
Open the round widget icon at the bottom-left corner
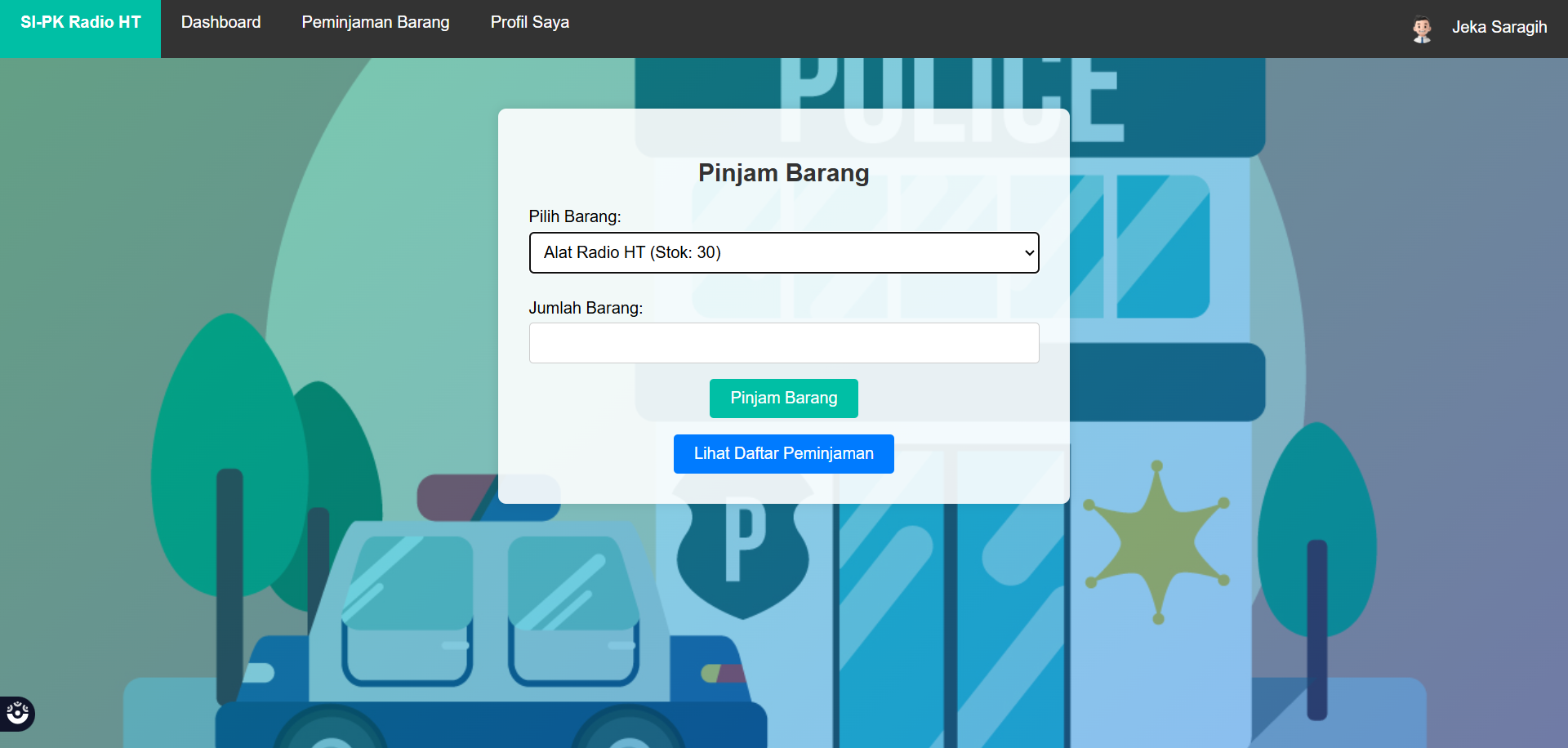17,714
